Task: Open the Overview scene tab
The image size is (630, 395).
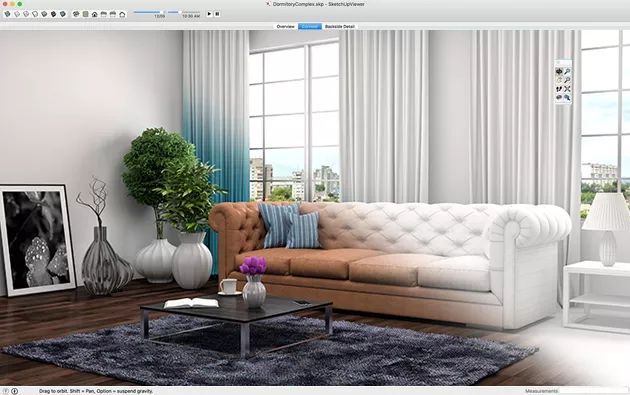Action: tap(285, 27)
